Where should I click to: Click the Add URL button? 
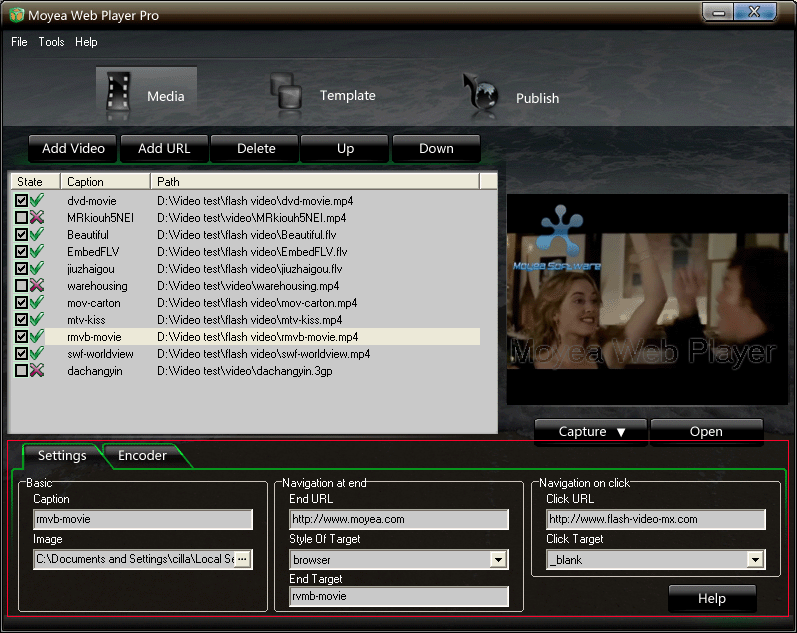pyautogui.click(x=164, y=148)
